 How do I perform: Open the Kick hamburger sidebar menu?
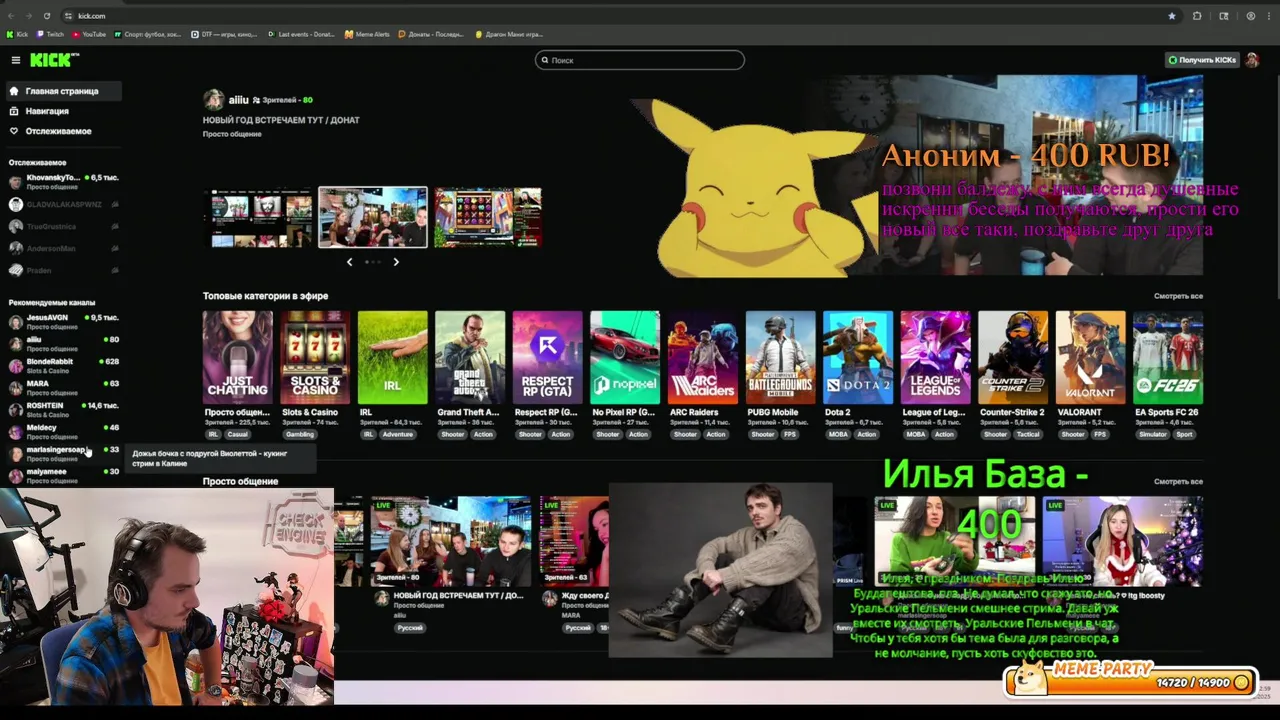click(x=15, y=60)
